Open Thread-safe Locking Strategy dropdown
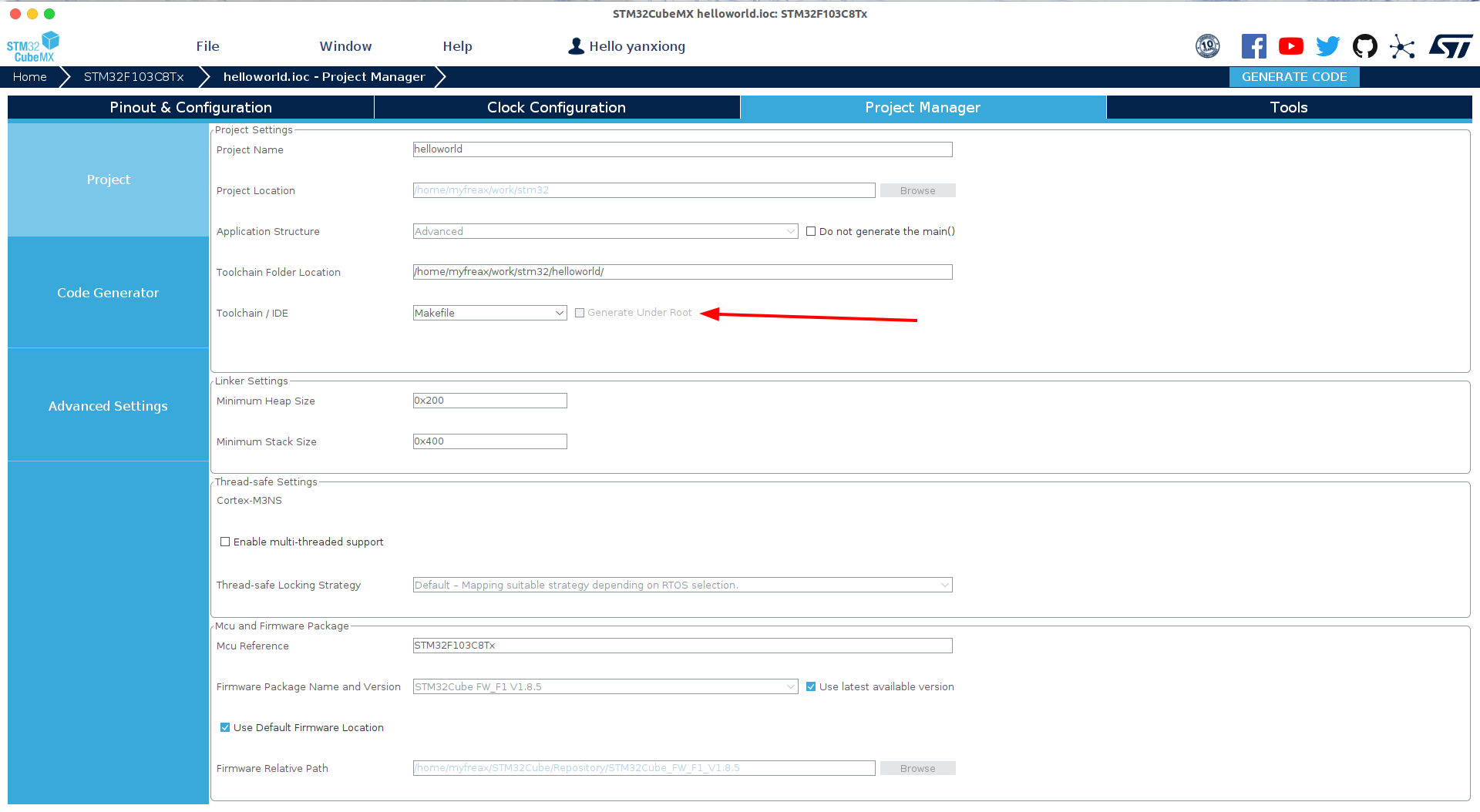Image resolution: width=1480 pixels, height=812 pixels. click(683, 585)
